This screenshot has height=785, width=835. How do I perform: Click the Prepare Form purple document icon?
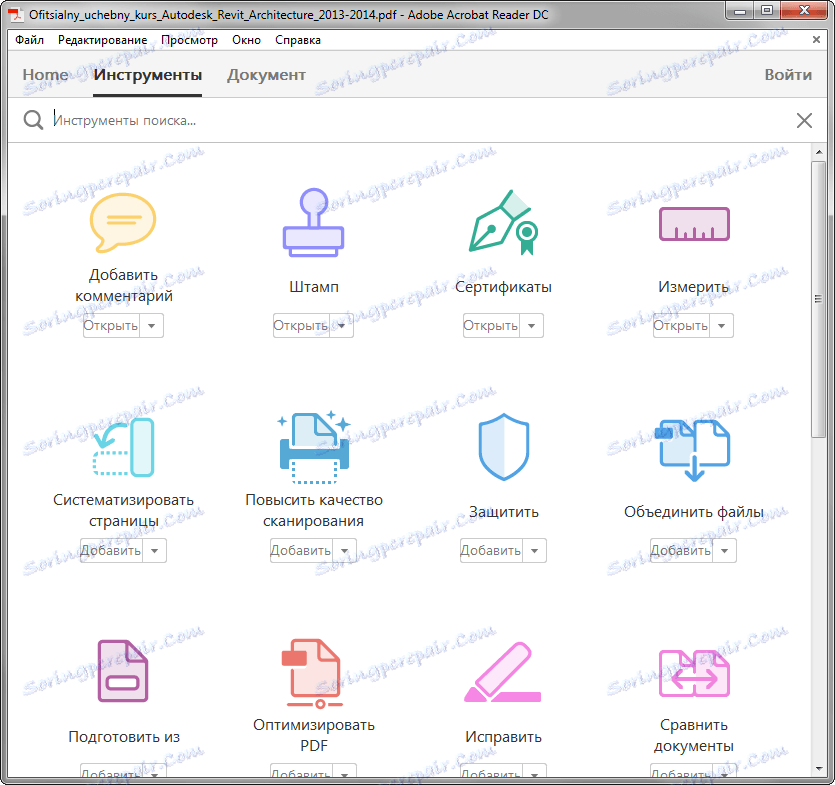click(123, 671)
